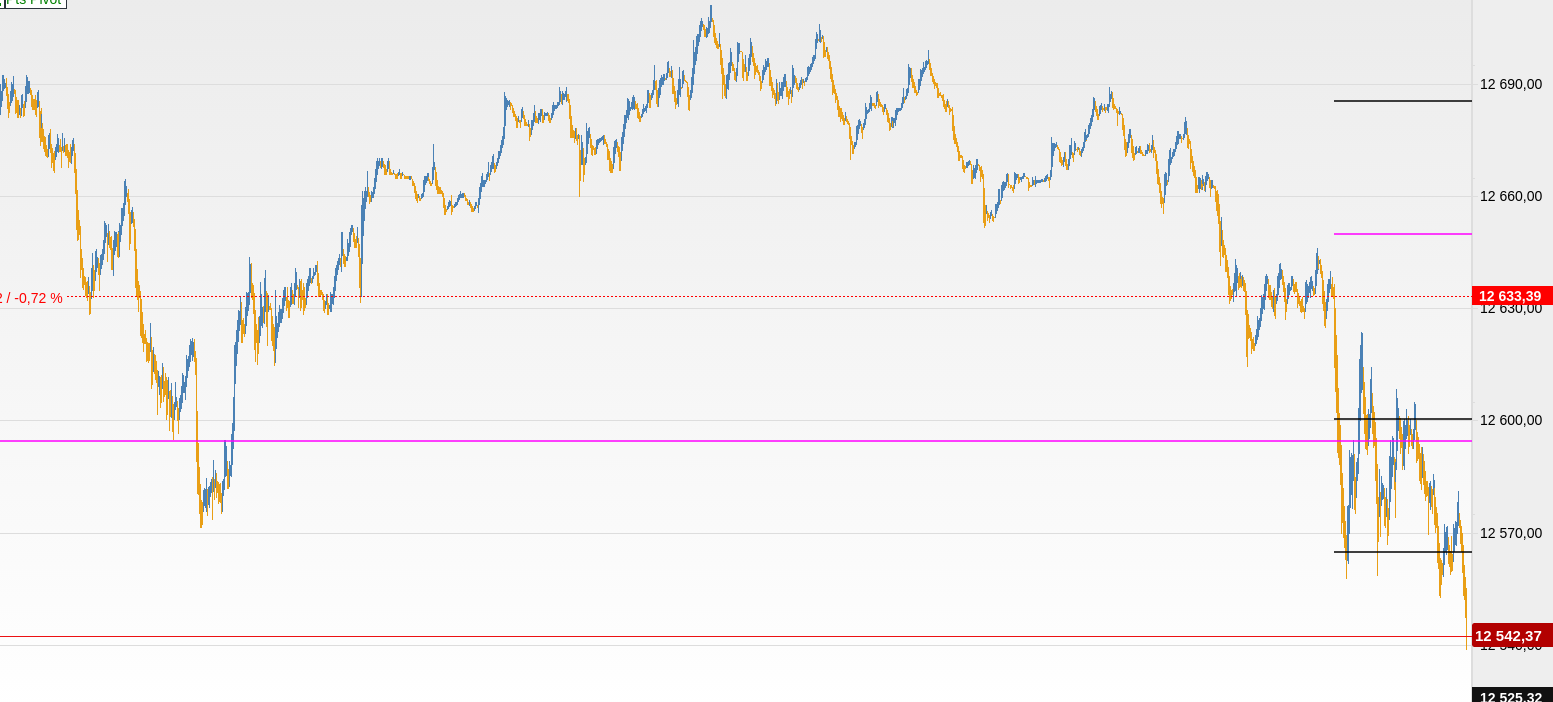Click the 12 660,00 price axis label

click(1510, 196)
